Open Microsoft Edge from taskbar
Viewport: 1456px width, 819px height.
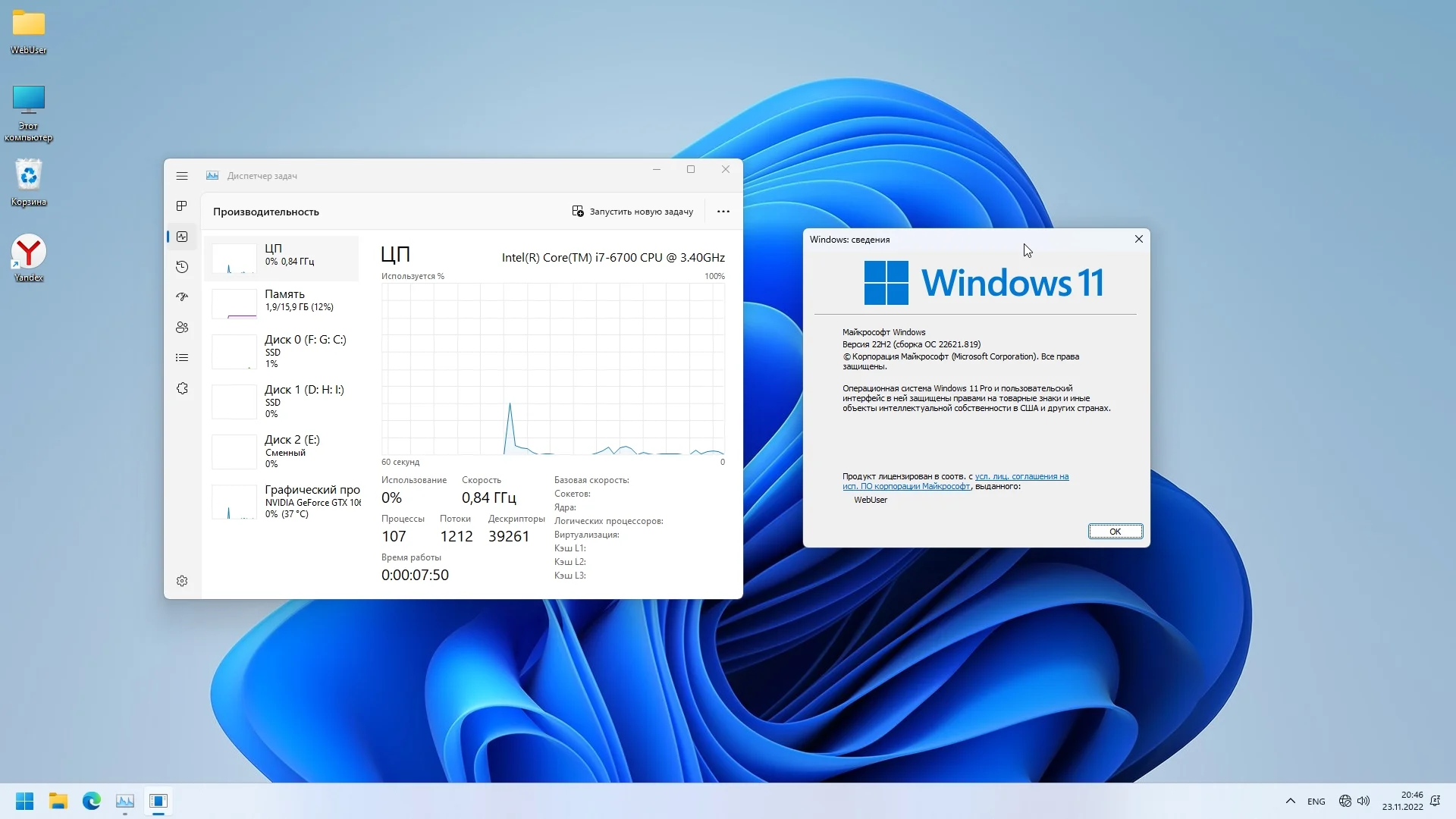click(x=92, y=801)
